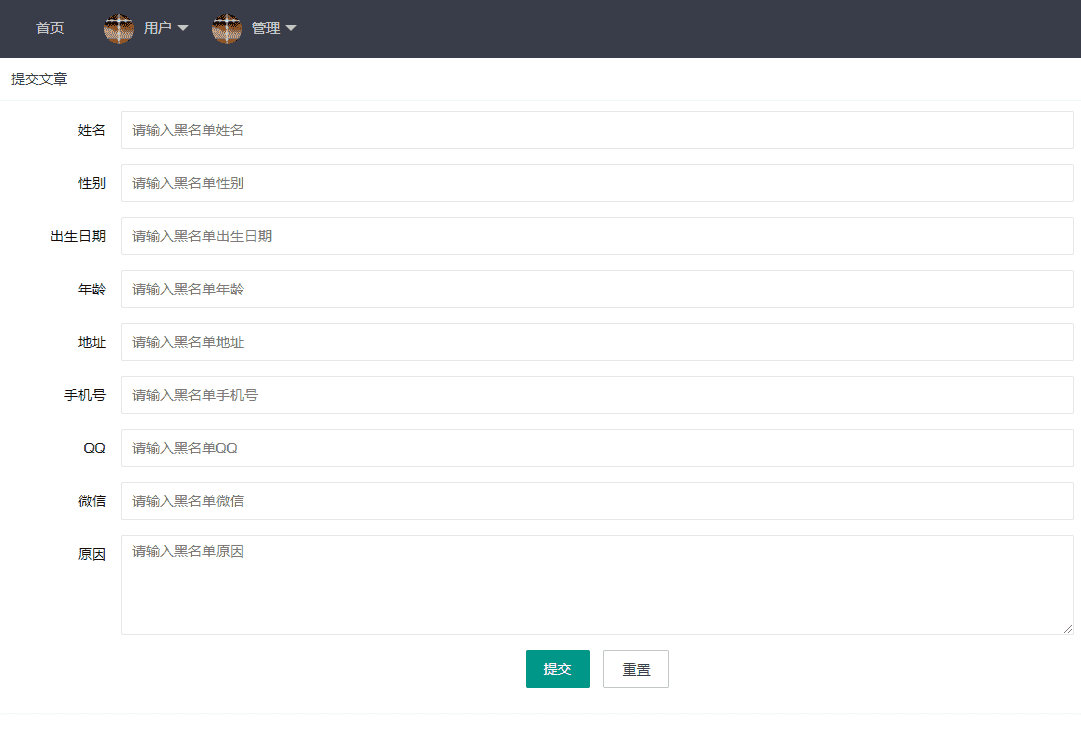Focus the 姓名 input field
This screenshot has width=1081, height=731.
tap(597, 130)
